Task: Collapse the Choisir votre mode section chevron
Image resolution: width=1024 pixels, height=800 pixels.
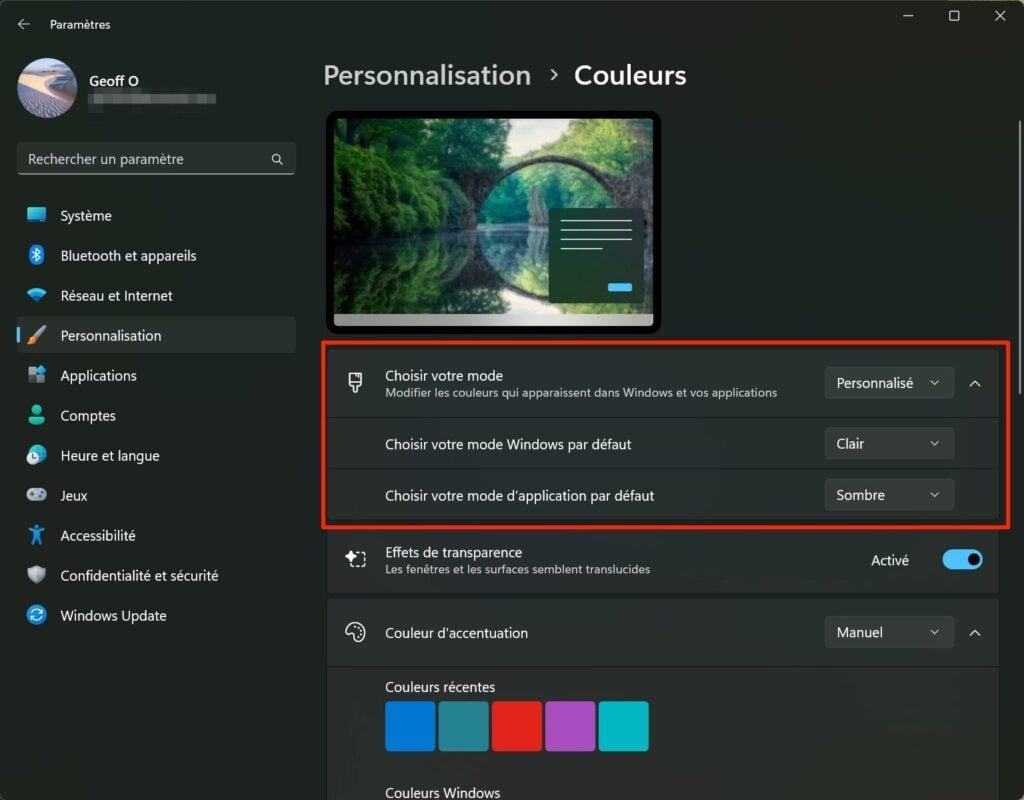Action: (x=975, y=384)
